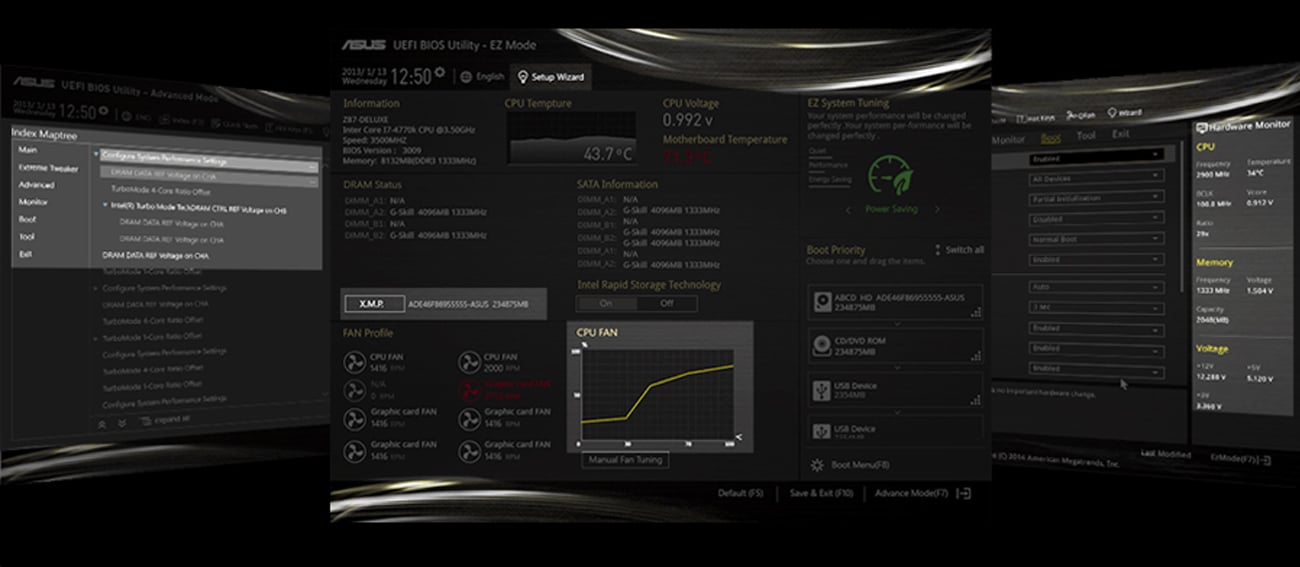Select the Energy Saving tuning mode
Image resolution: width=1300 pixels, height=567 pixels.
830,179
